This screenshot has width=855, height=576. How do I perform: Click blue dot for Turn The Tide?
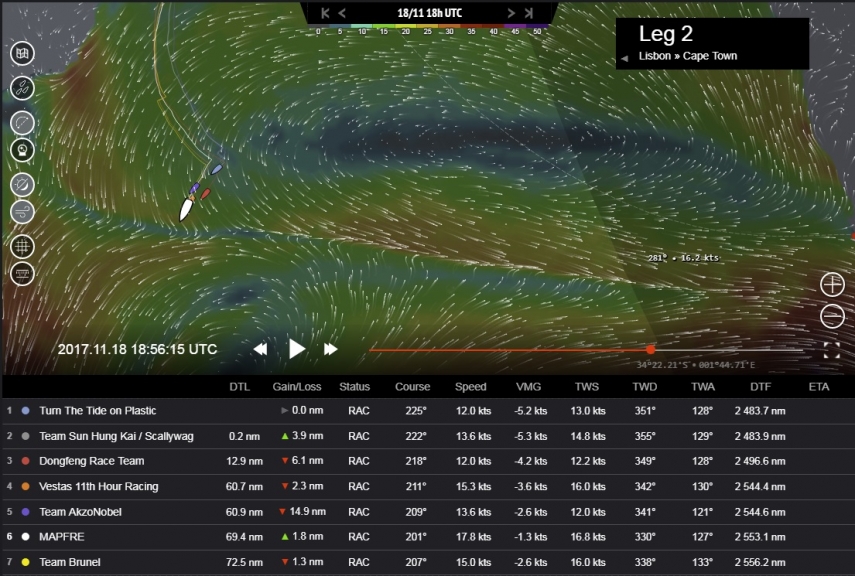click(25, 411)
